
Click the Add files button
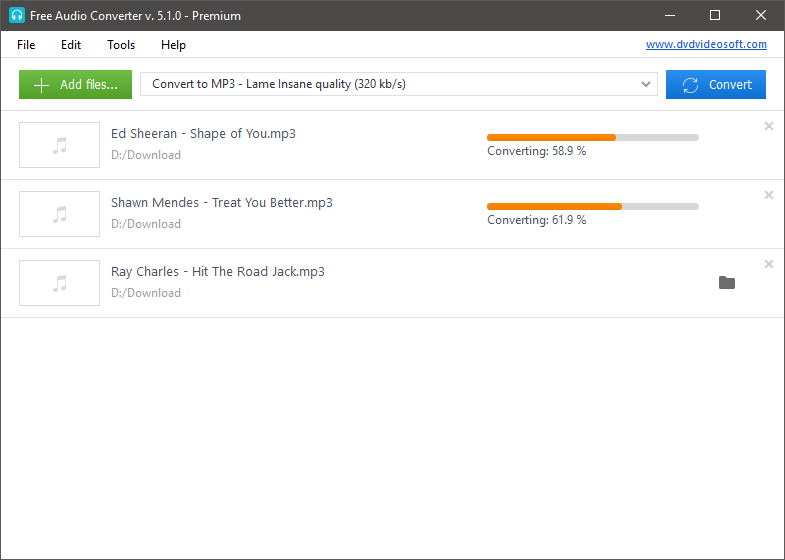pyautogui.click(x=76, y=85)
